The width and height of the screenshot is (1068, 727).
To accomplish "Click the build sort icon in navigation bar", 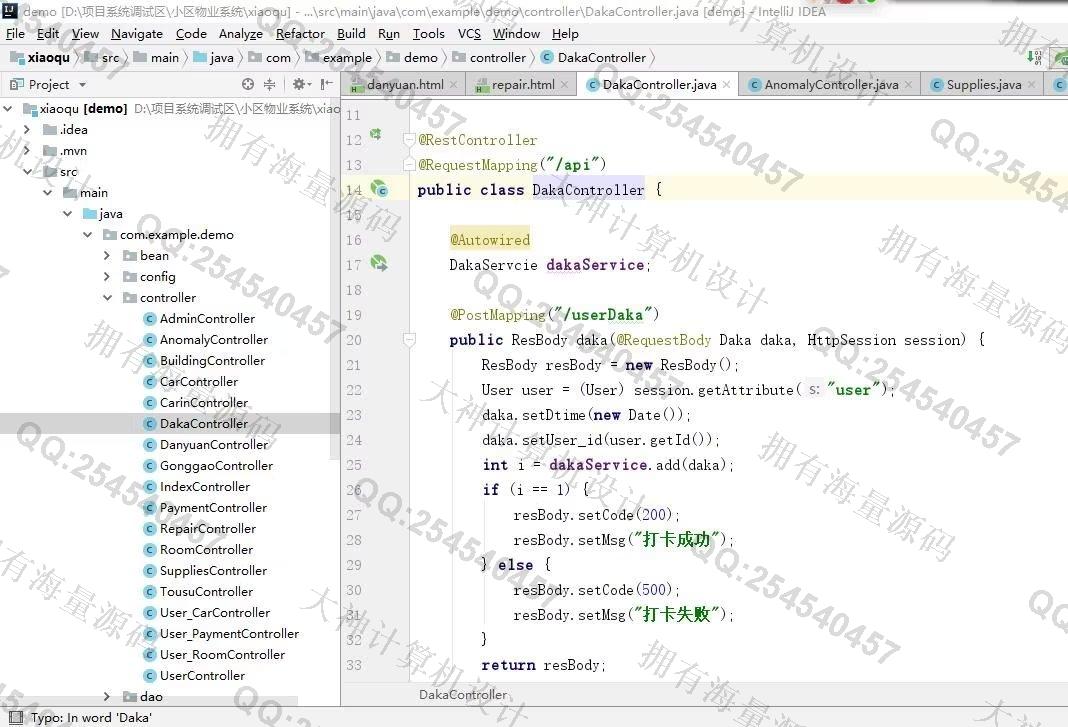I will (x=1035, y=57).
